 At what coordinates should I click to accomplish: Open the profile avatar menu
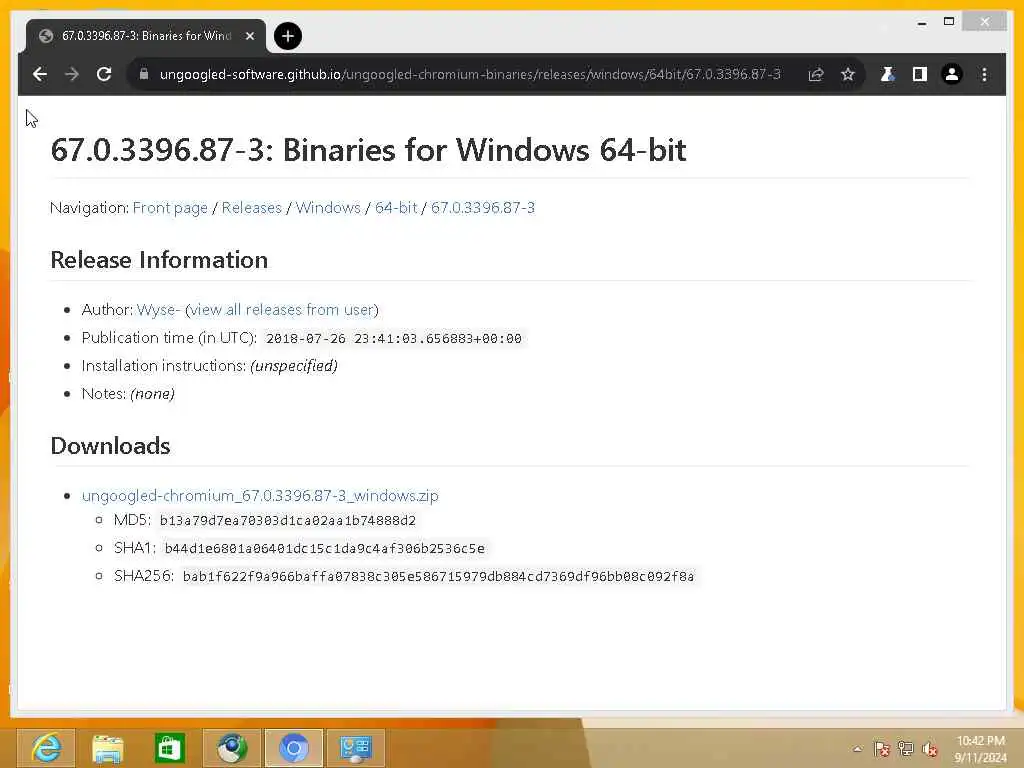(952, 74)
